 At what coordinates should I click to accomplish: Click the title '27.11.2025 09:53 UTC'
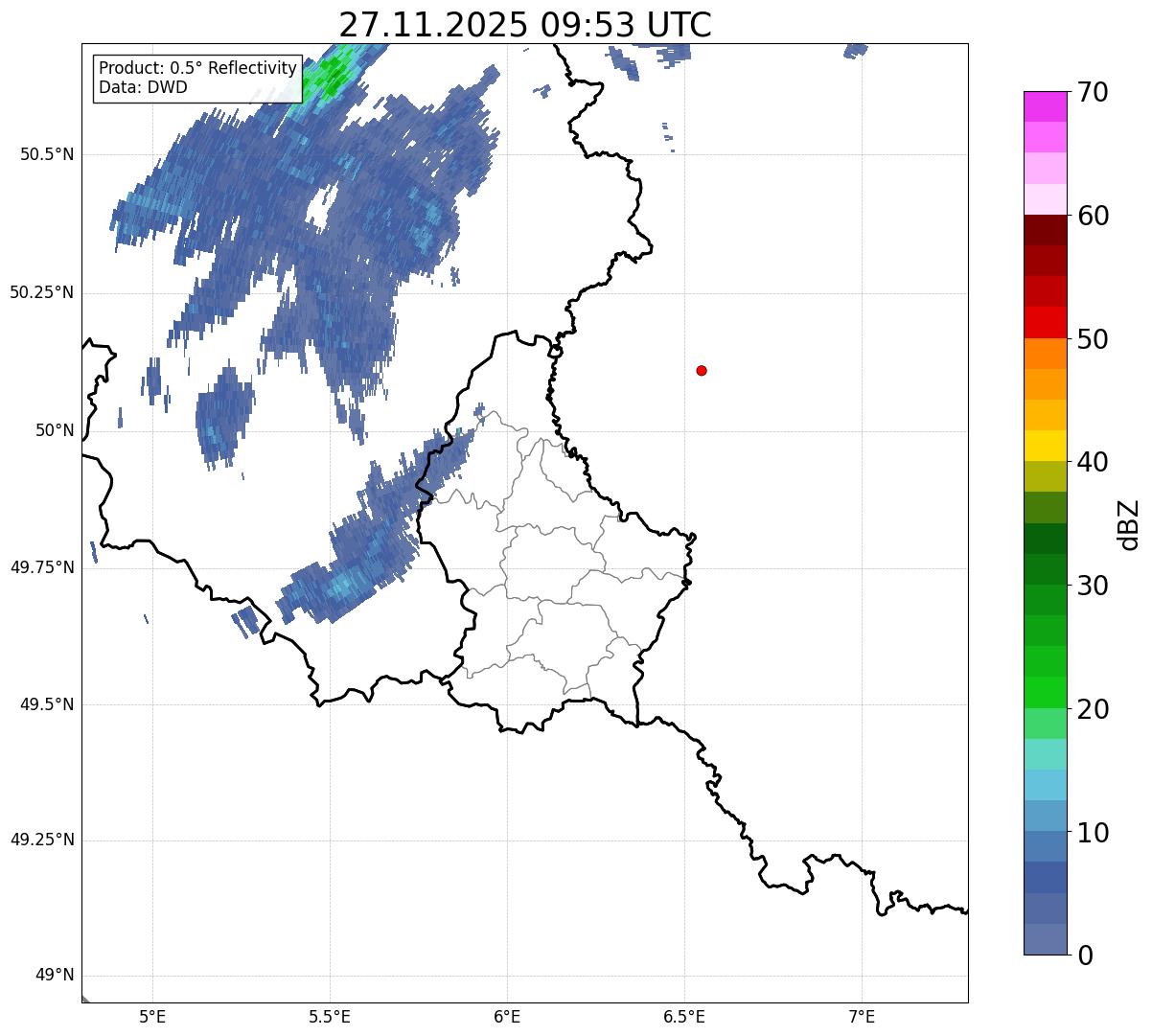tap(525, 25)
